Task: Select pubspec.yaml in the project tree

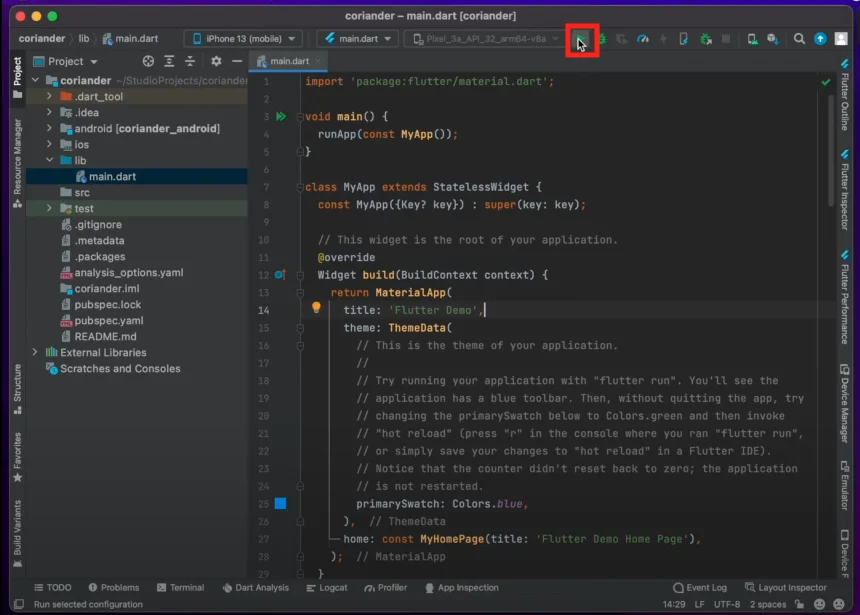Action: [108, 321]
